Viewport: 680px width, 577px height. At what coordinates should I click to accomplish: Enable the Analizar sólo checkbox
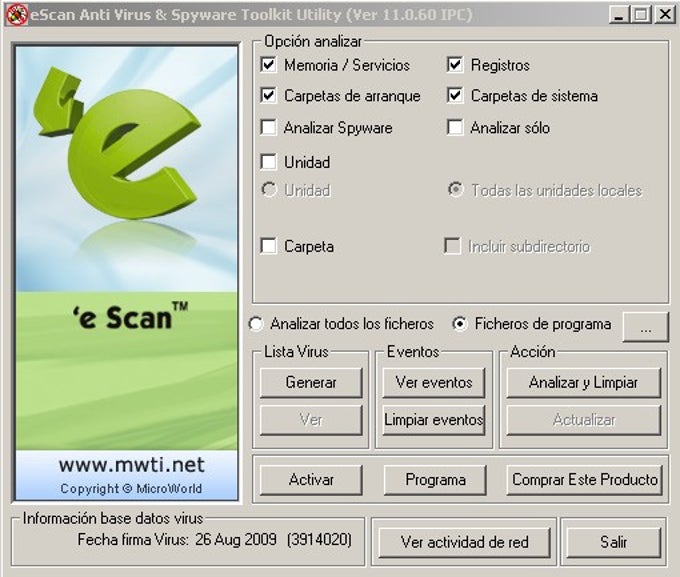[454, 128]
